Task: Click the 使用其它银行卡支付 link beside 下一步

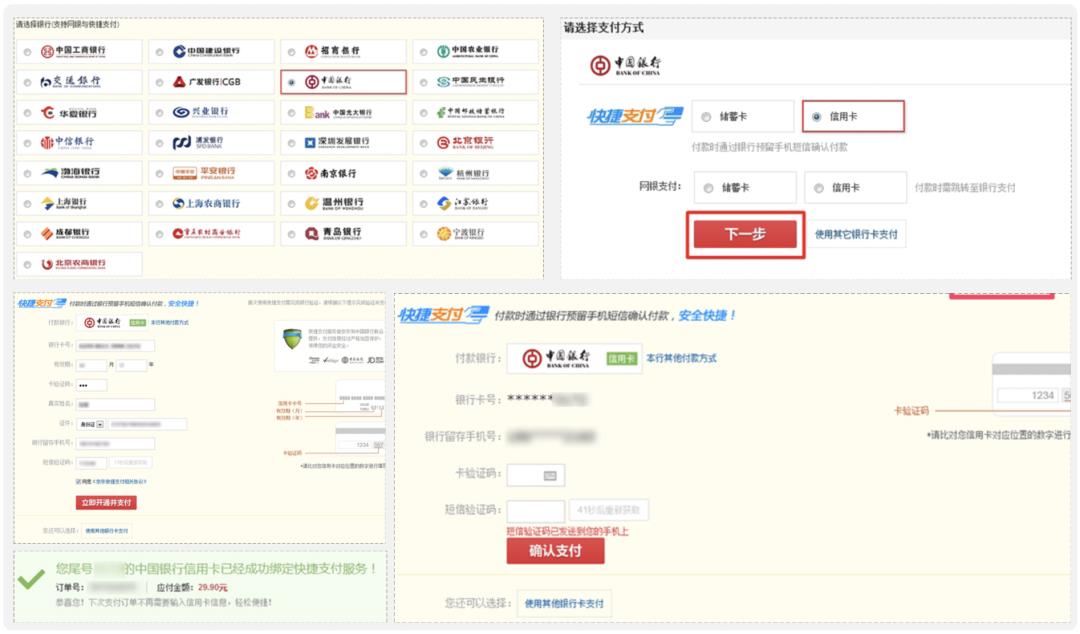Action: 856,234
